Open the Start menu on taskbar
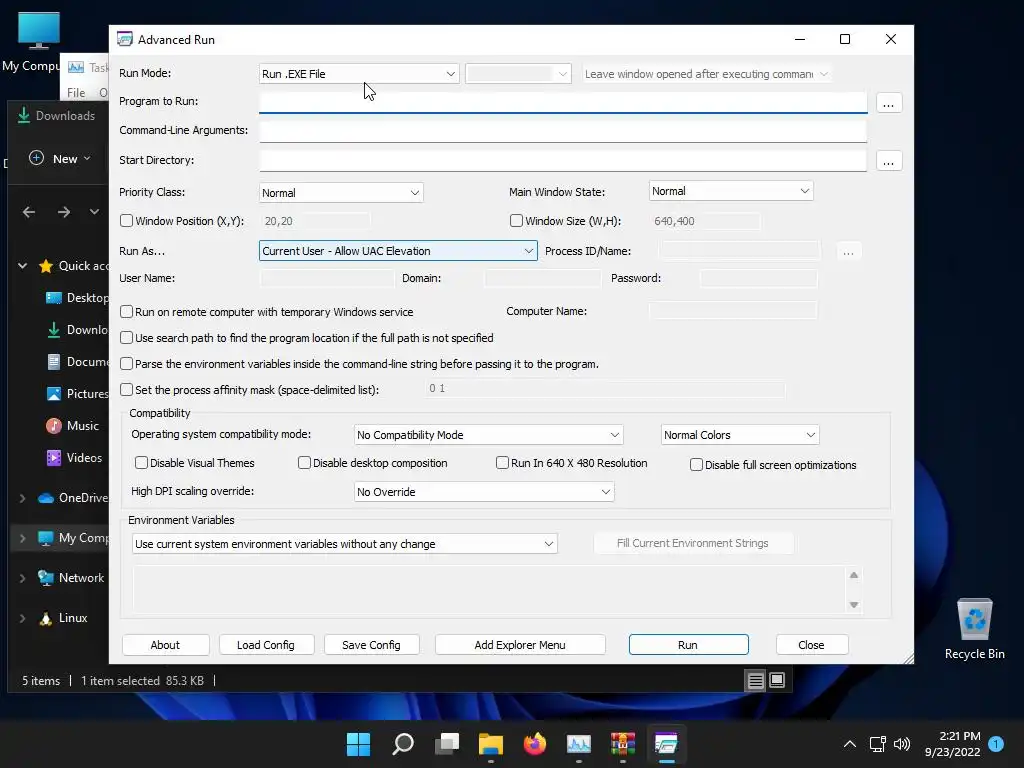The width and height of the screenshot is (1024, 768). point(358,744)
